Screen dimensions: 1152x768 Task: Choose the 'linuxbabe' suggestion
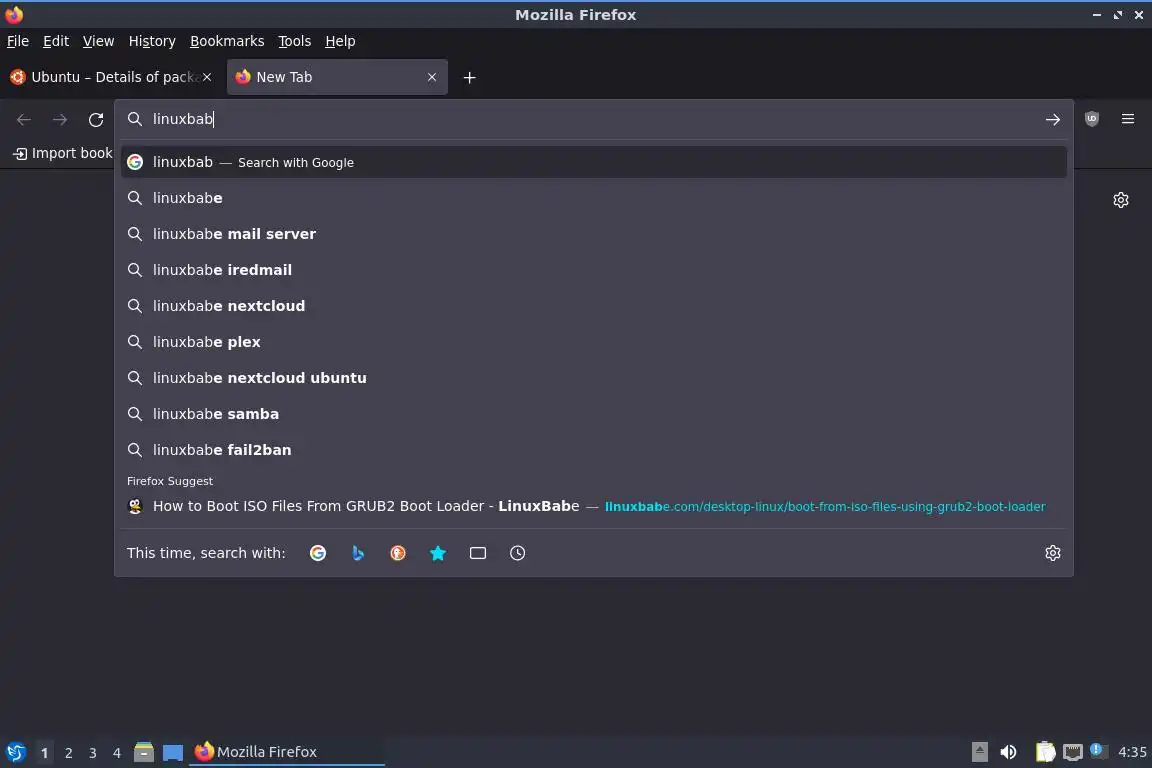[x=594, y=198]
